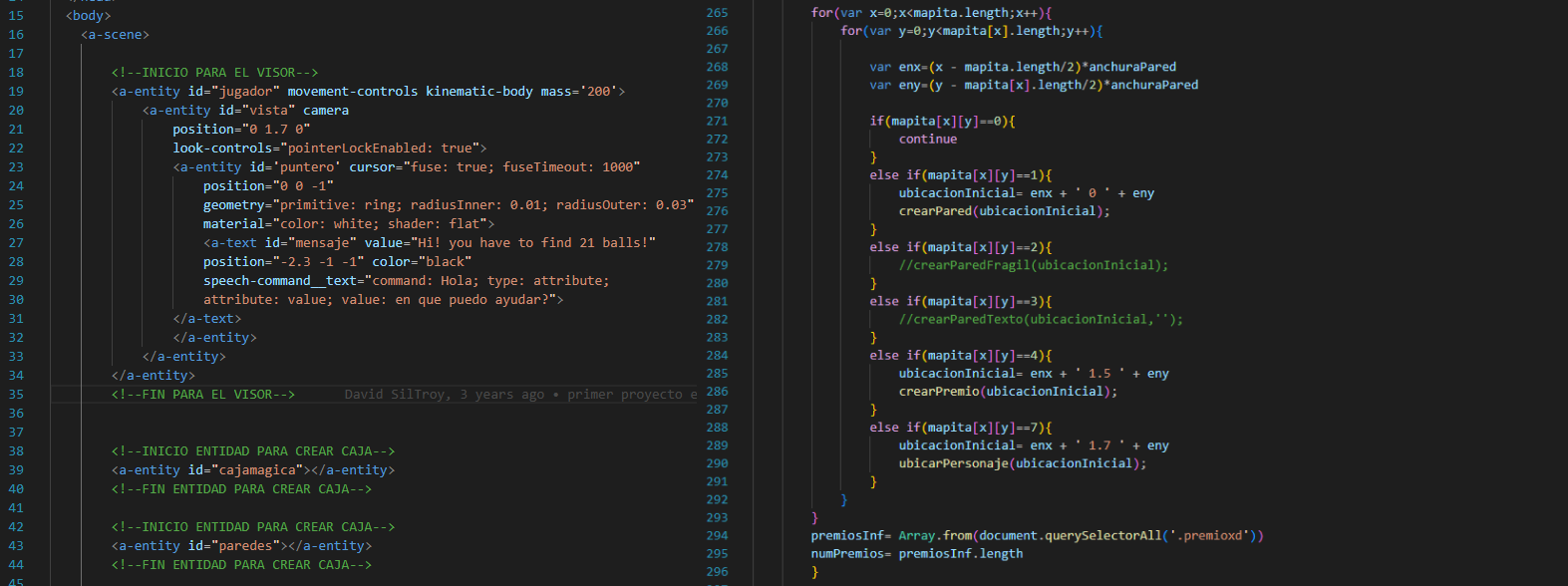Screen dimensions: 1568x586
Task: Click the else if mapita[x][y]==4 line
Action: [x=961, y=355]
